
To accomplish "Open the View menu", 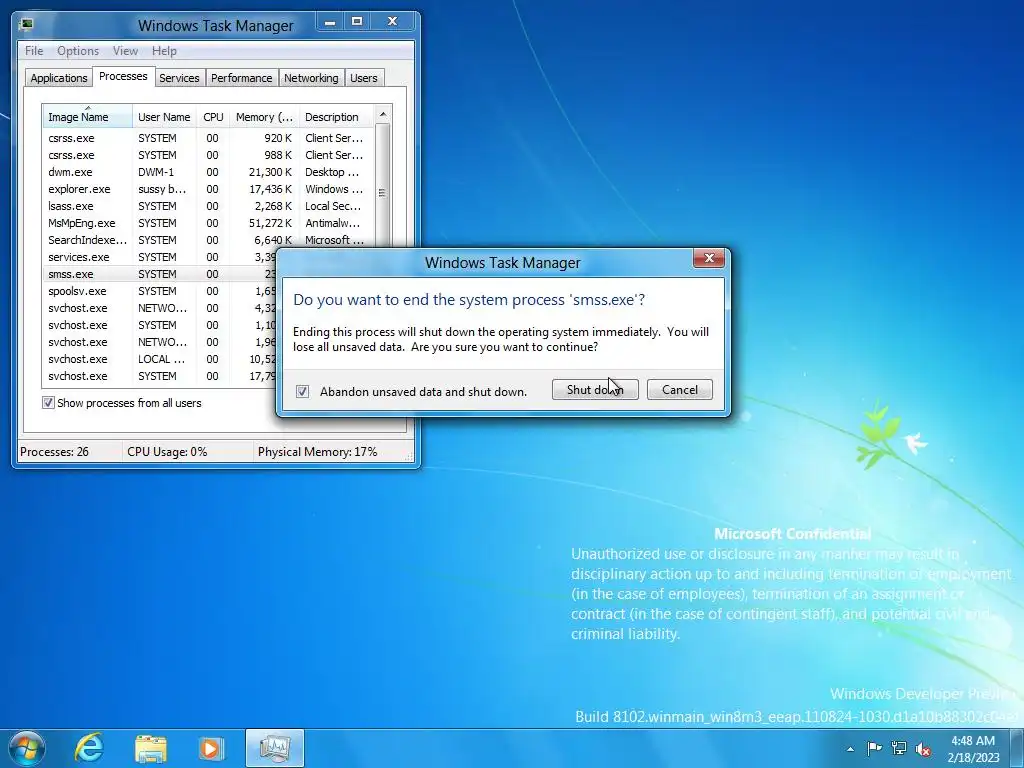I will point(125,50).
